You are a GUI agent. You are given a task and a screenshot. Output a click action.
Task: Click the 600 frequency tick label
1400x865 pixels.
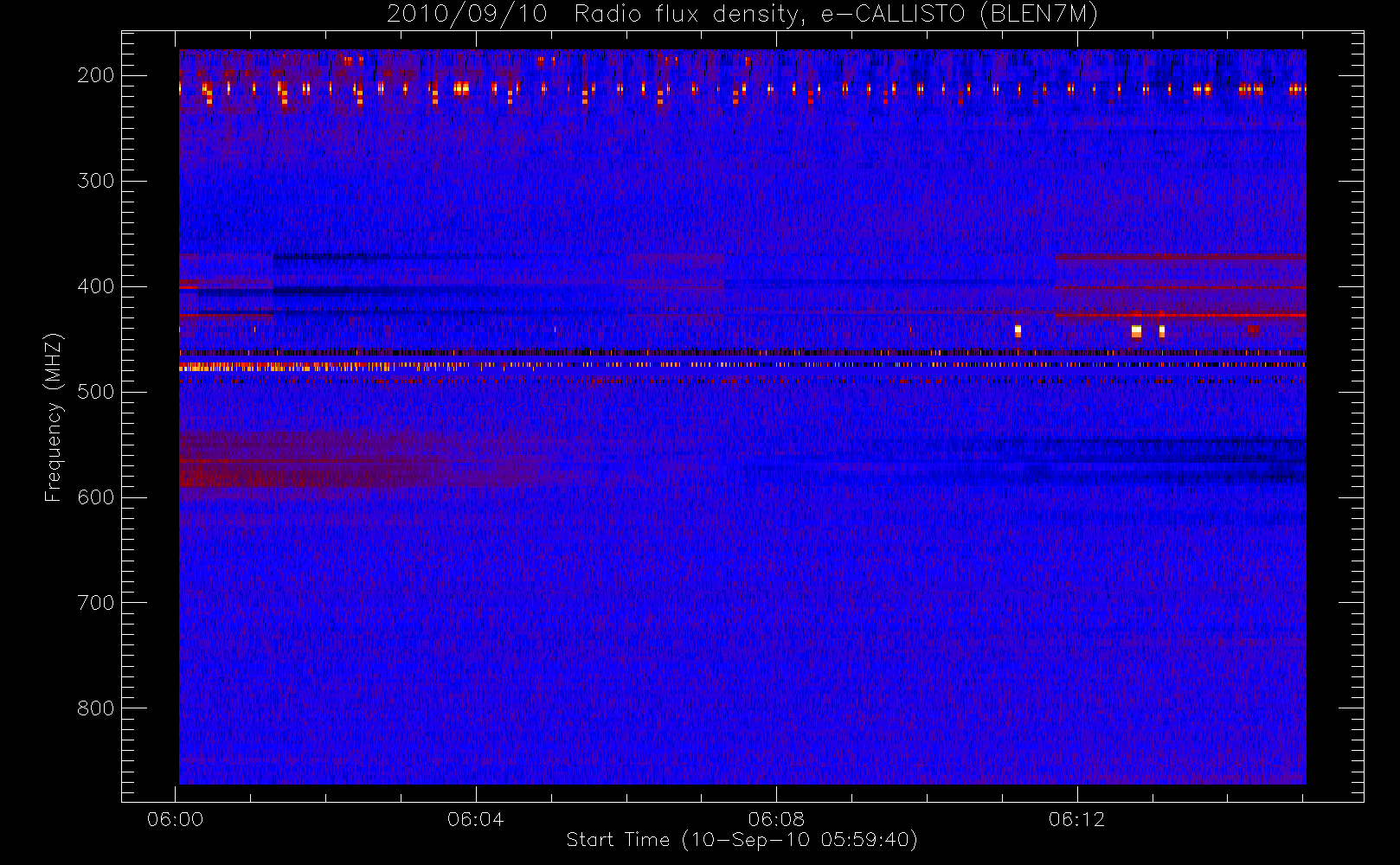click(96, 497)
